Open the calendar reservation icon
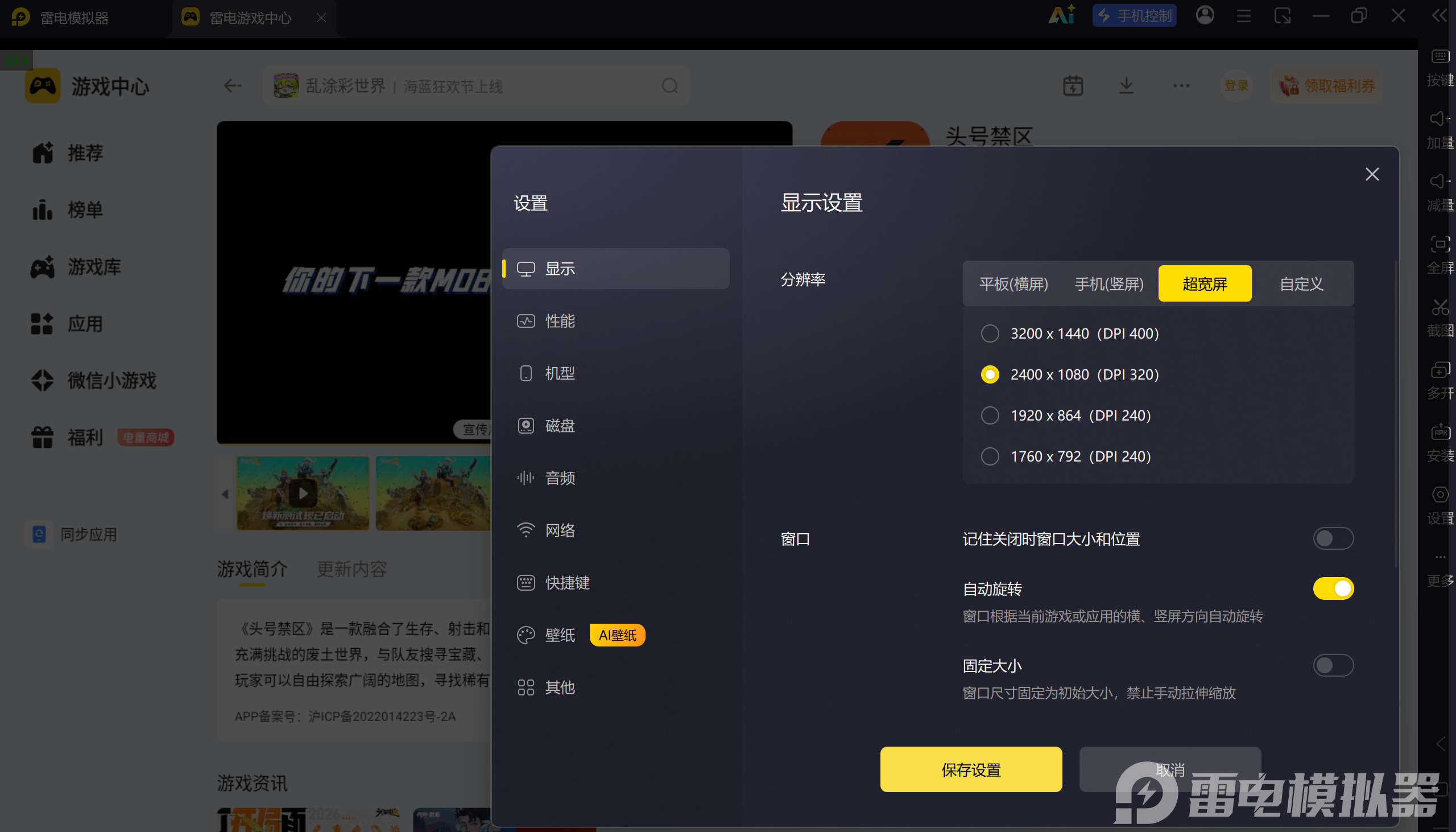This screenshot has height=832, width=1456. [x=1073, y=87]
